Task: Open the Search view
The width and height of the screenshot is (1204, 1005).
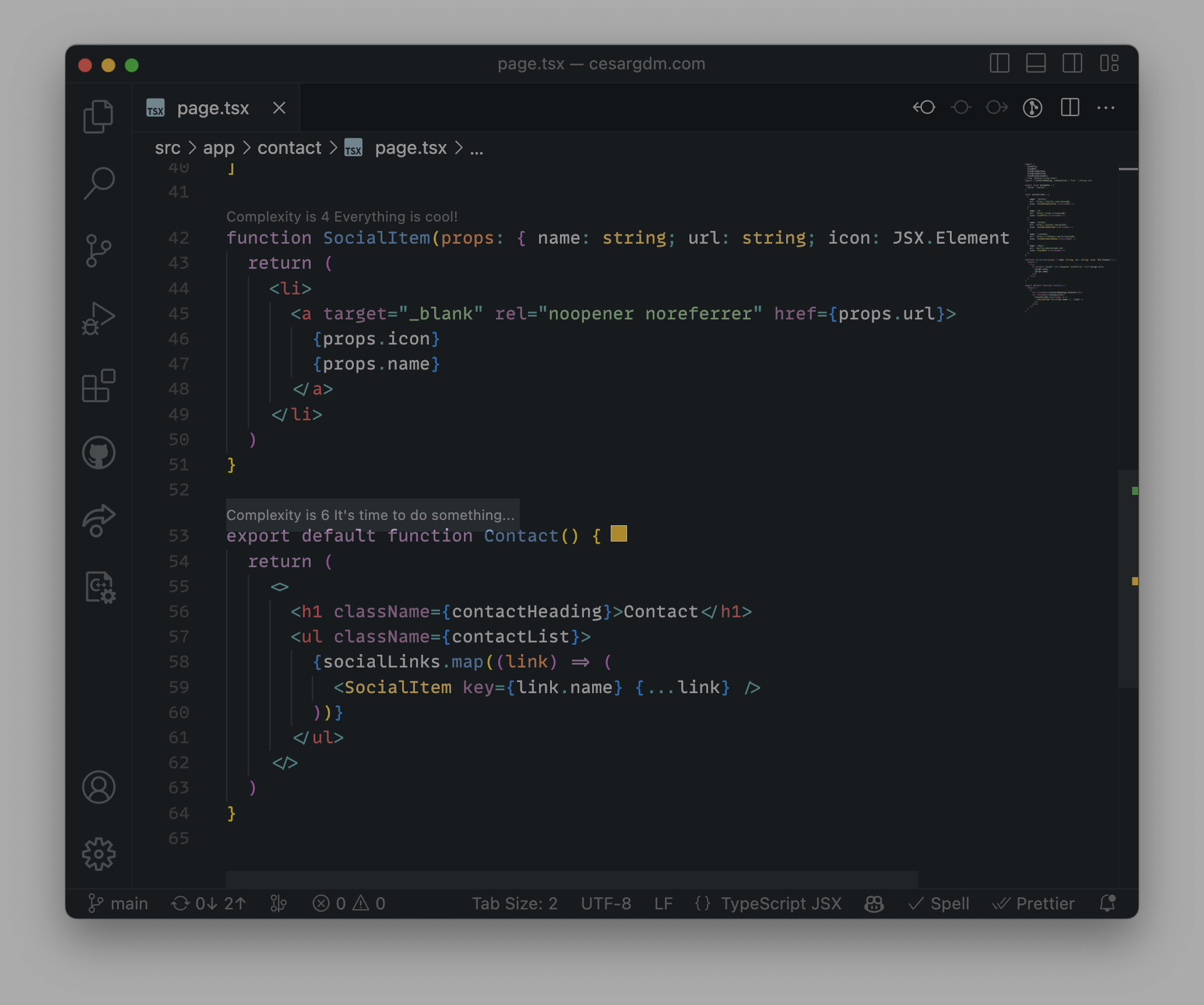Action: tap(98, 184)
